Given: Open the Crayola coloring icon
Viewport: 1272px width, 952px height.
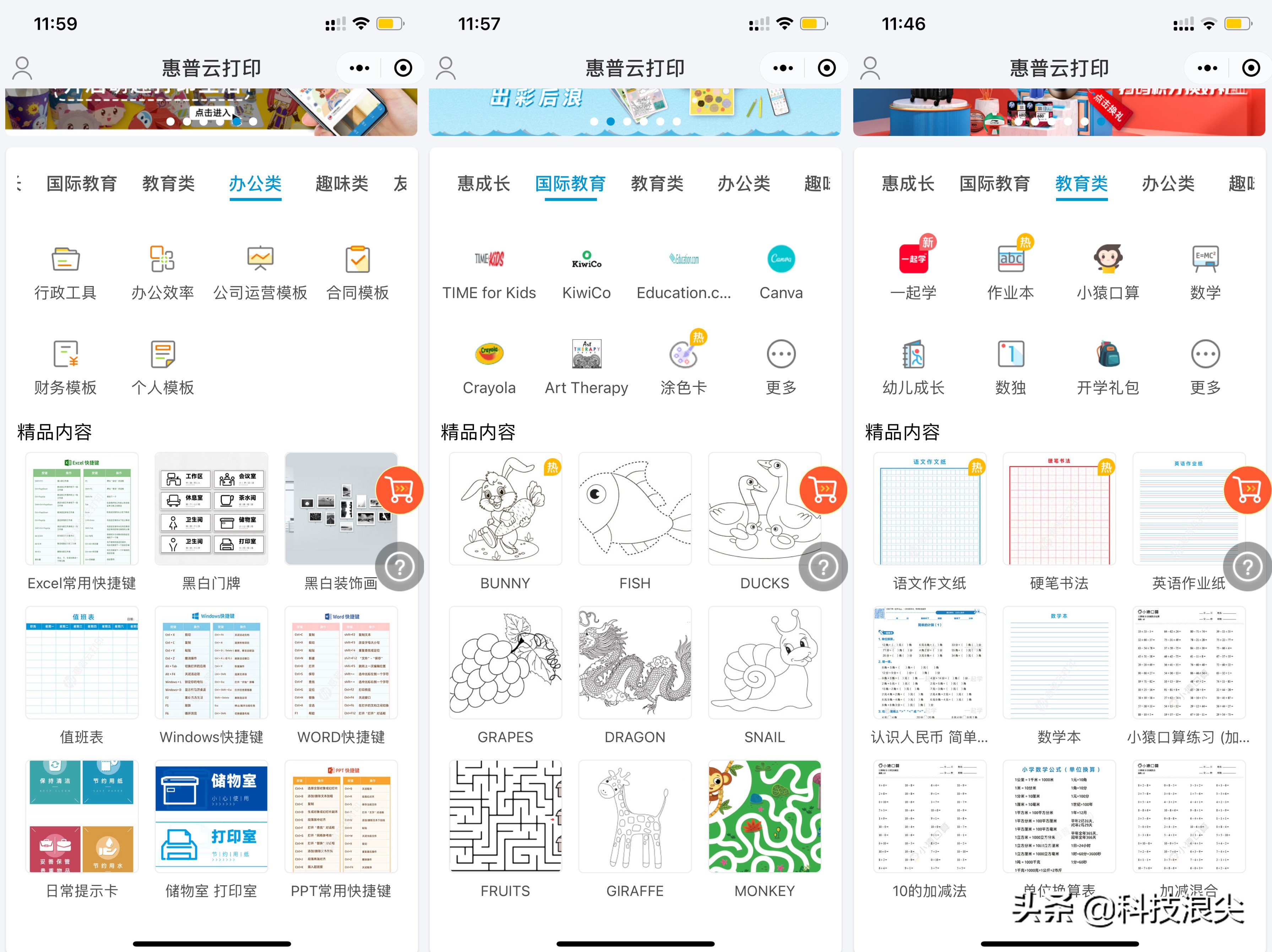Looking at the screenshot, I should coord(487,355).
